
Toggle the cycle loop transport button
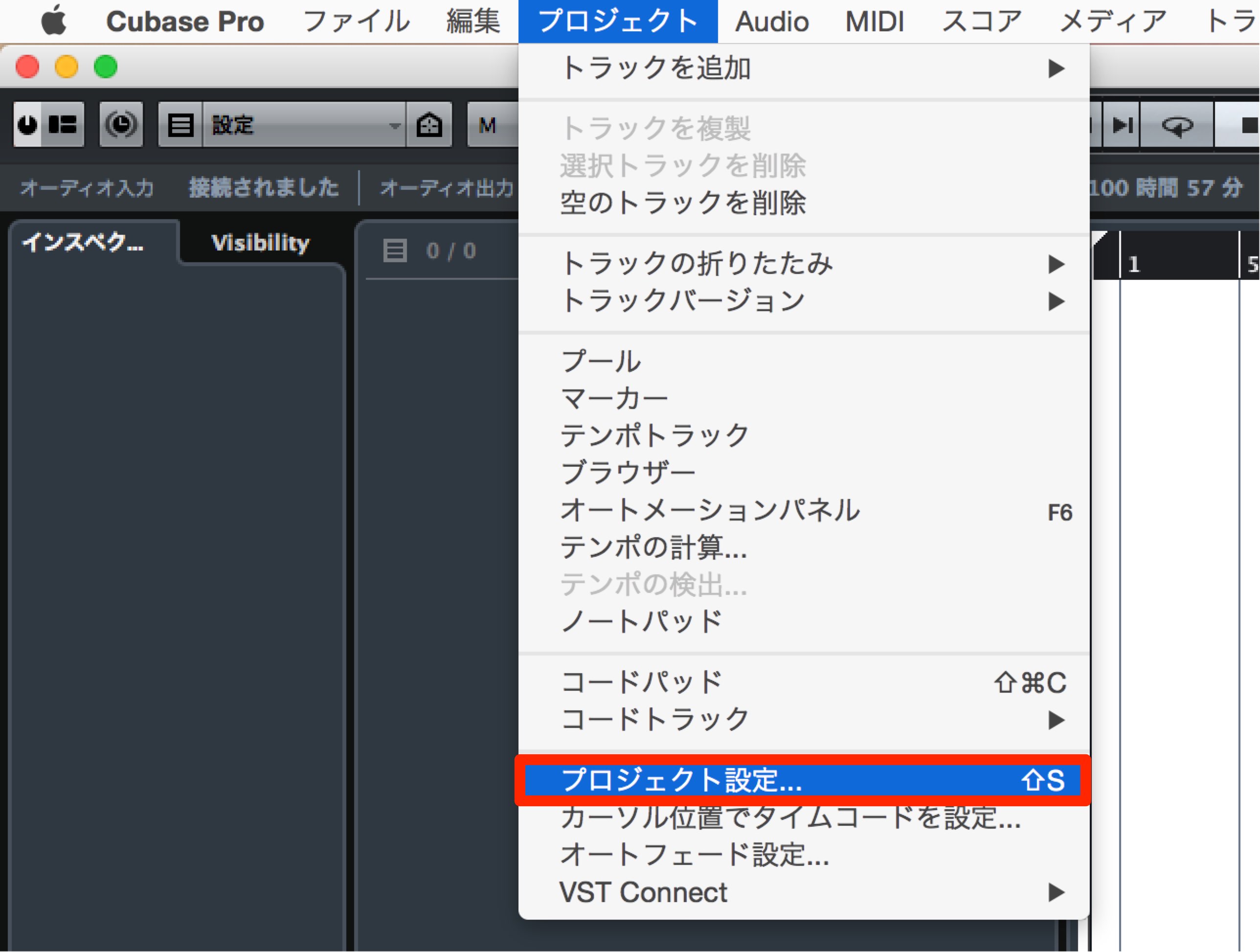(1177, 124)
